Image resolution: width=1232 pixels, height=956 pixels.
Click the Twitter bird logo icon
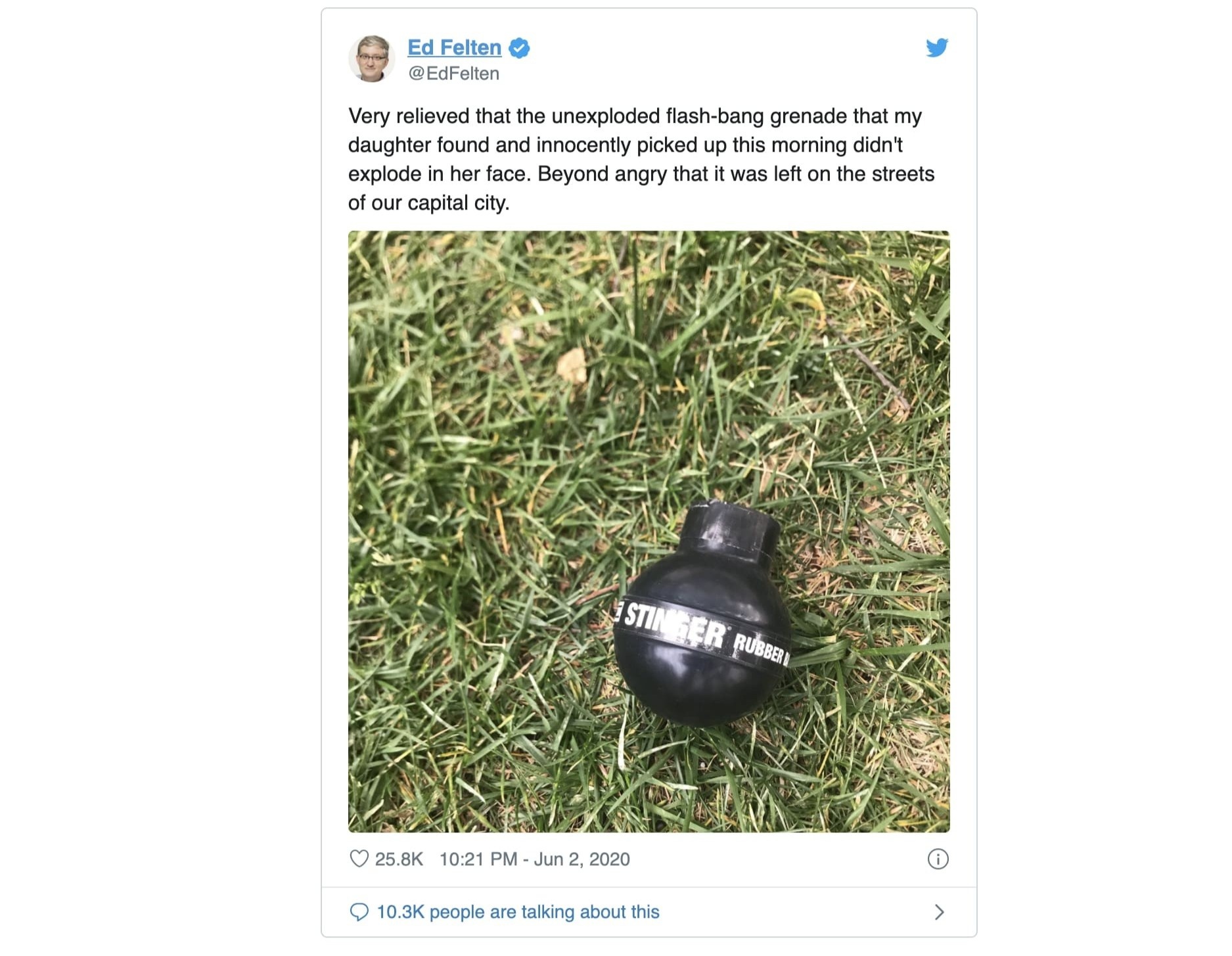(937, 48)
